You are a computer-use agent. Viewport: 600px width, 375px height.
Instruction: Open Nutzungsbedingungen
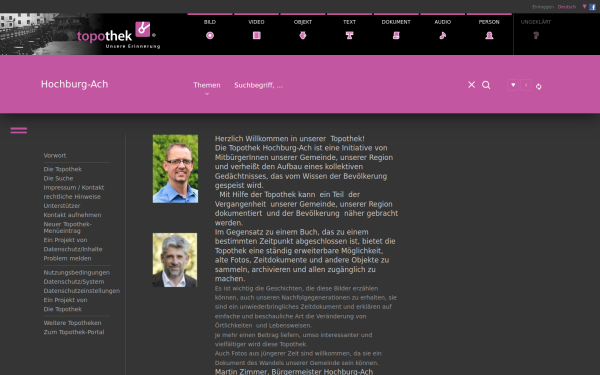77,272
